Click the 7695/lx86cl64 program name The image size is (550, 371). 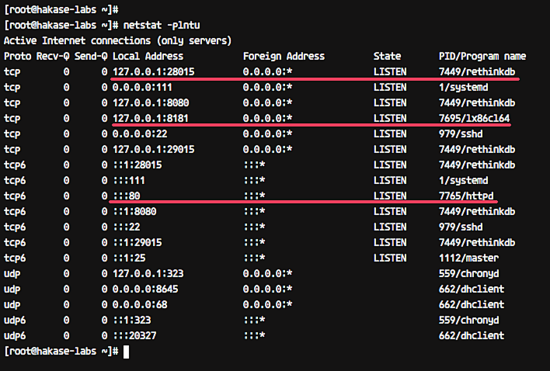tap(474, 118)
